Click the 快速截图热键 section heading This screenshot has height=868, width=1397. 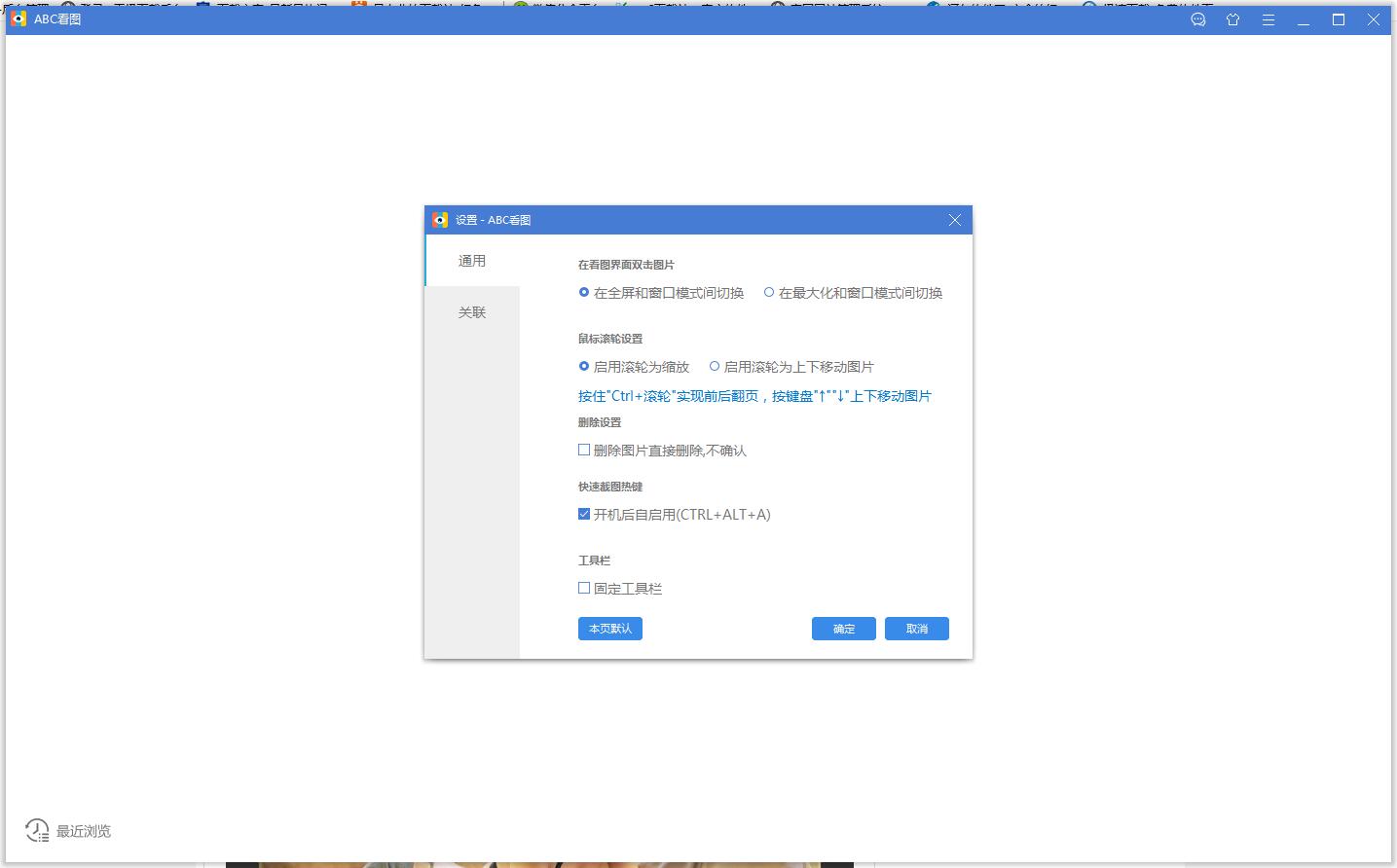click(x=610, y=487)
